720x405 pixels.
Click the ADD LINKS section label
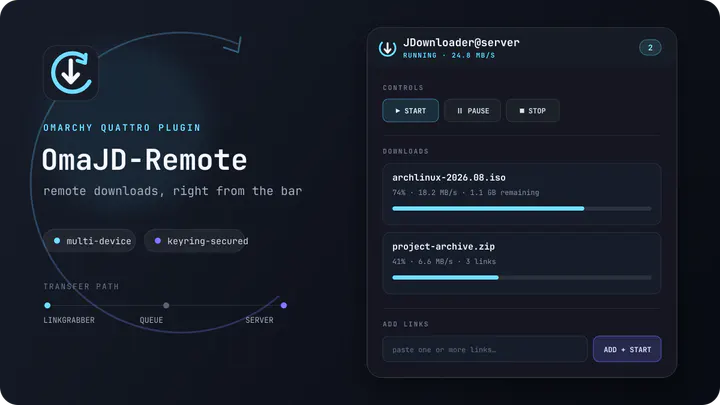[405, 324]
